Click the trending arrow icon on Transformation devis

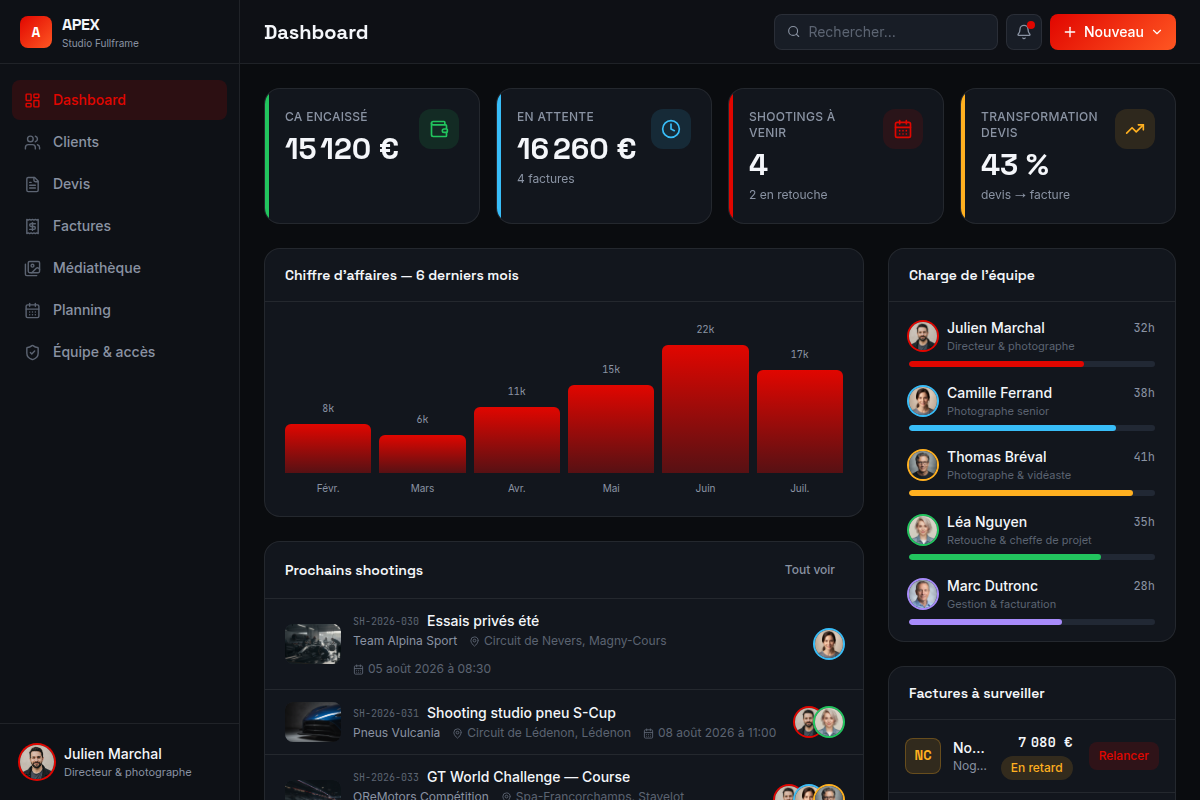(1135, 129)
